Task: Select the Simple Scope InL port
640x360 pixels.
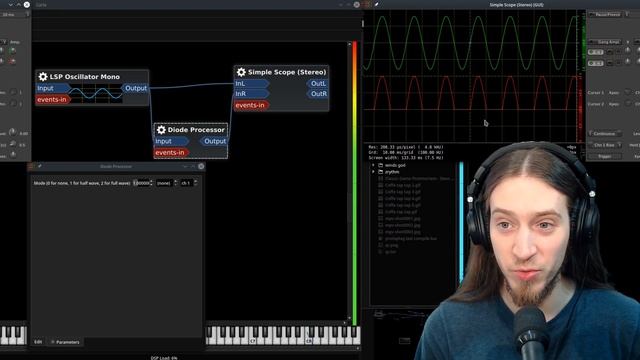Action: point(251,84)
